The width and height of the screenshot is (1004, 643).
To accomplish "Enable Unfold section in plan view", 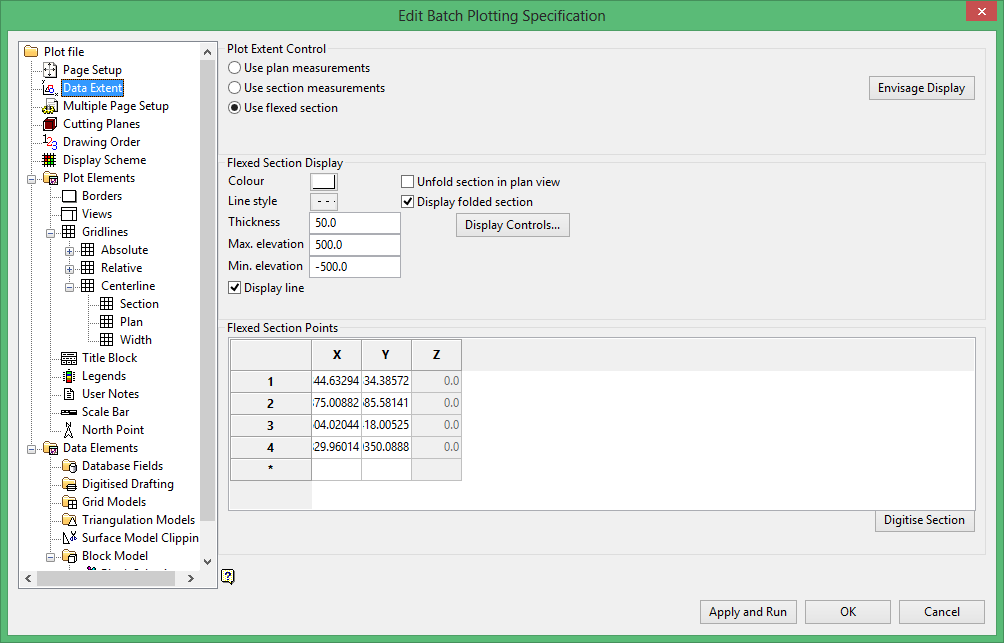I will coord(408,182).
